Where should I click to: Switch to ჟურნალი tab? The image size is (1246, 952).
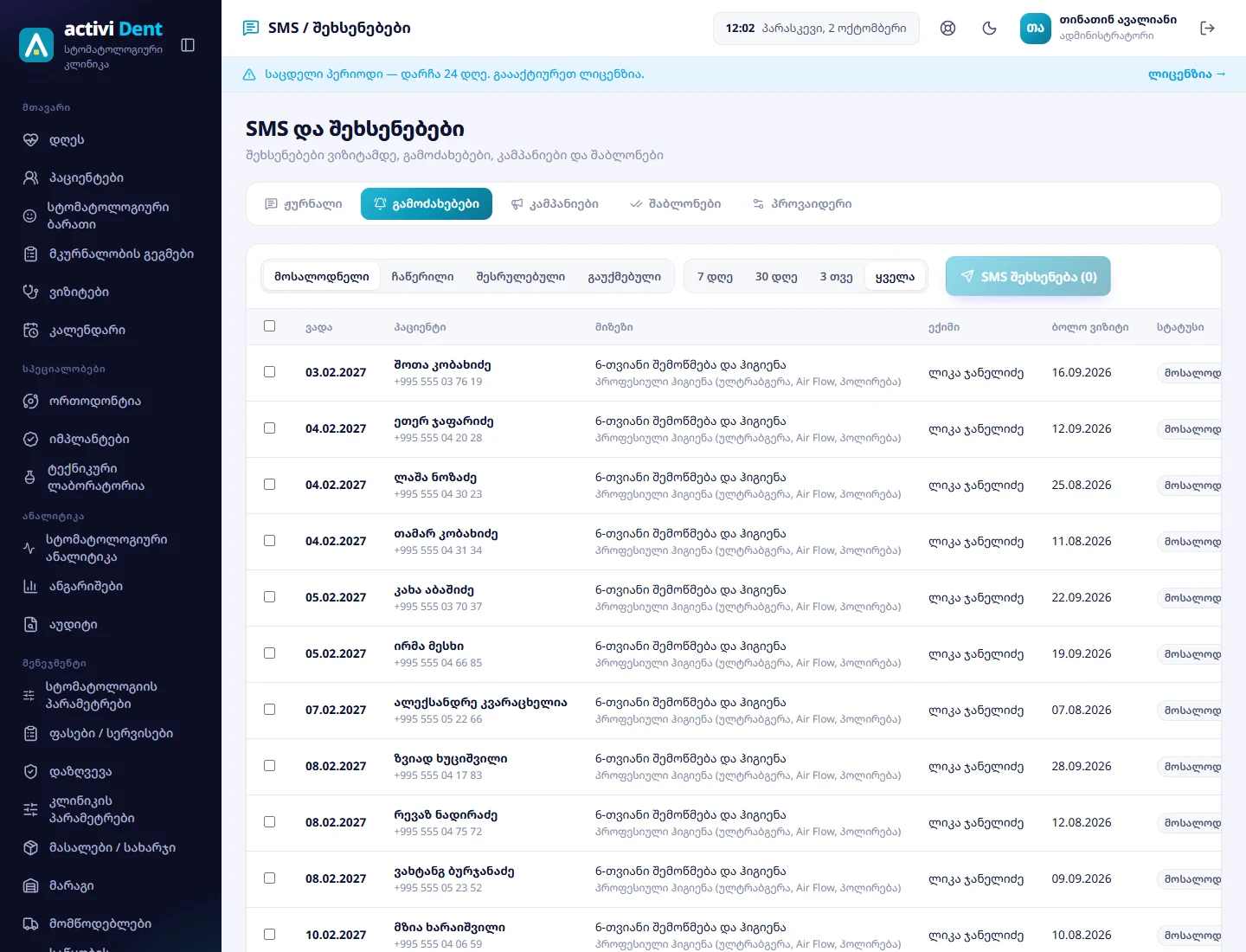tap(304, 203)
